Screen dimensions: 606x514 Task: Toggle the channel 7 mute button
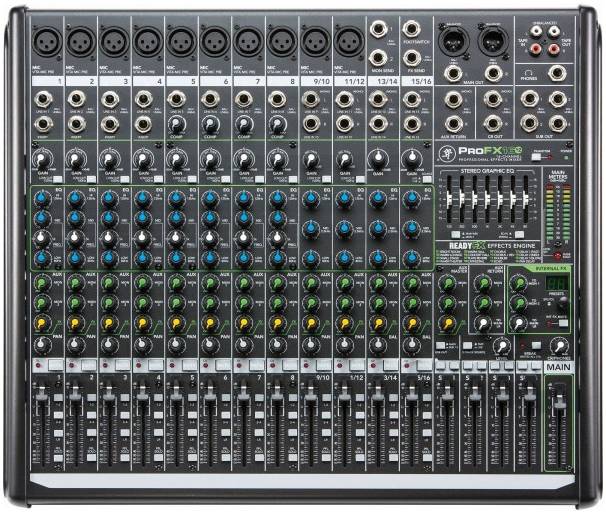[x=257, y=364]
